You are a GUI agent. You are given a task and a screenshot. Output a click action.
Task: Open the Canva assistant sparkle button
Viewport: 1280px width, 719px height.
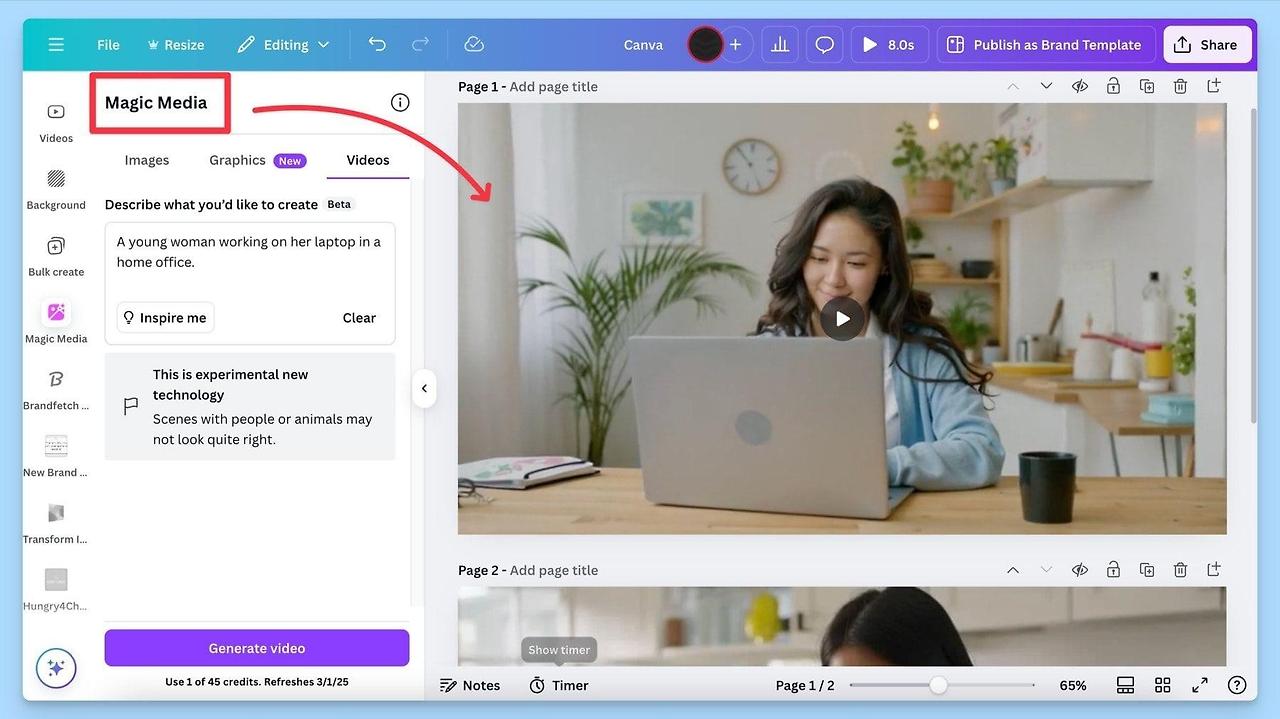tap(56, 669)
